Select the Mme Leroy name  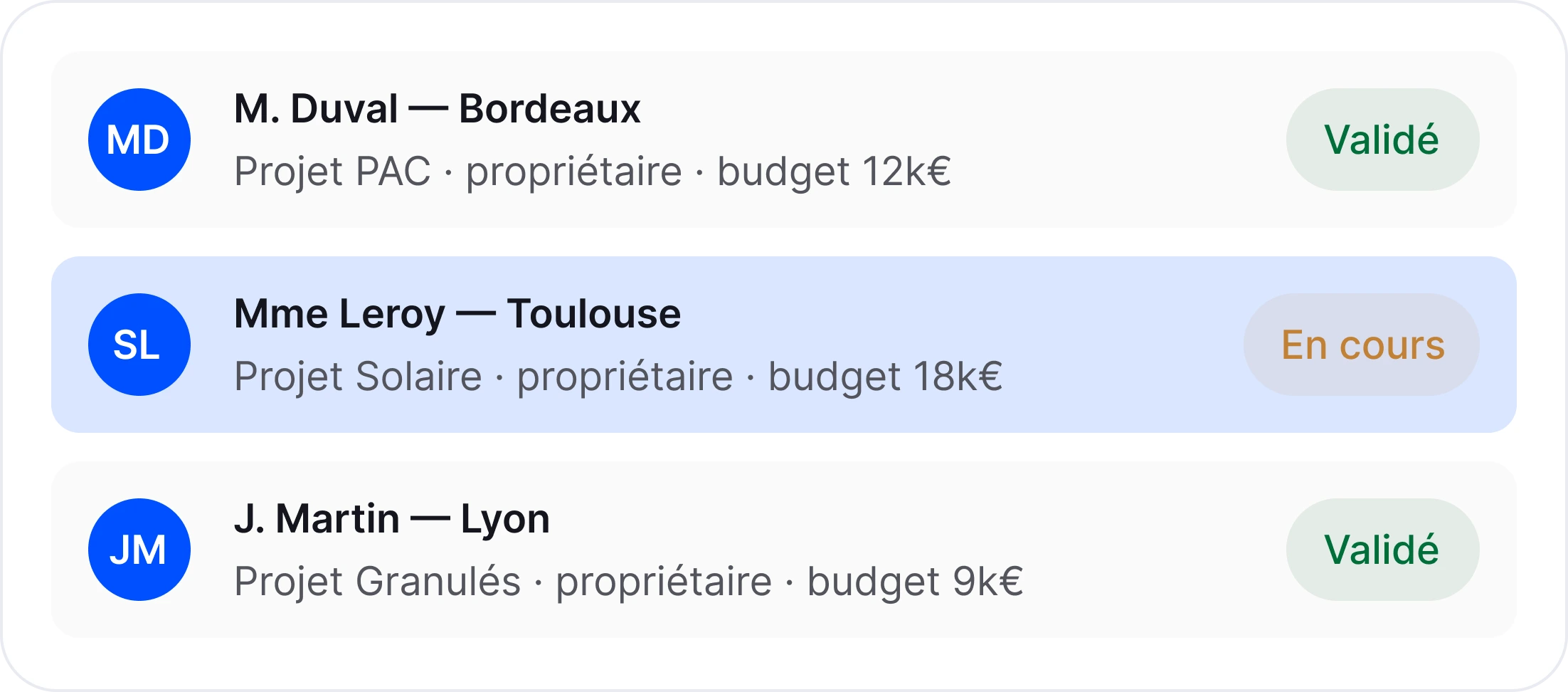tap(339, 314)
